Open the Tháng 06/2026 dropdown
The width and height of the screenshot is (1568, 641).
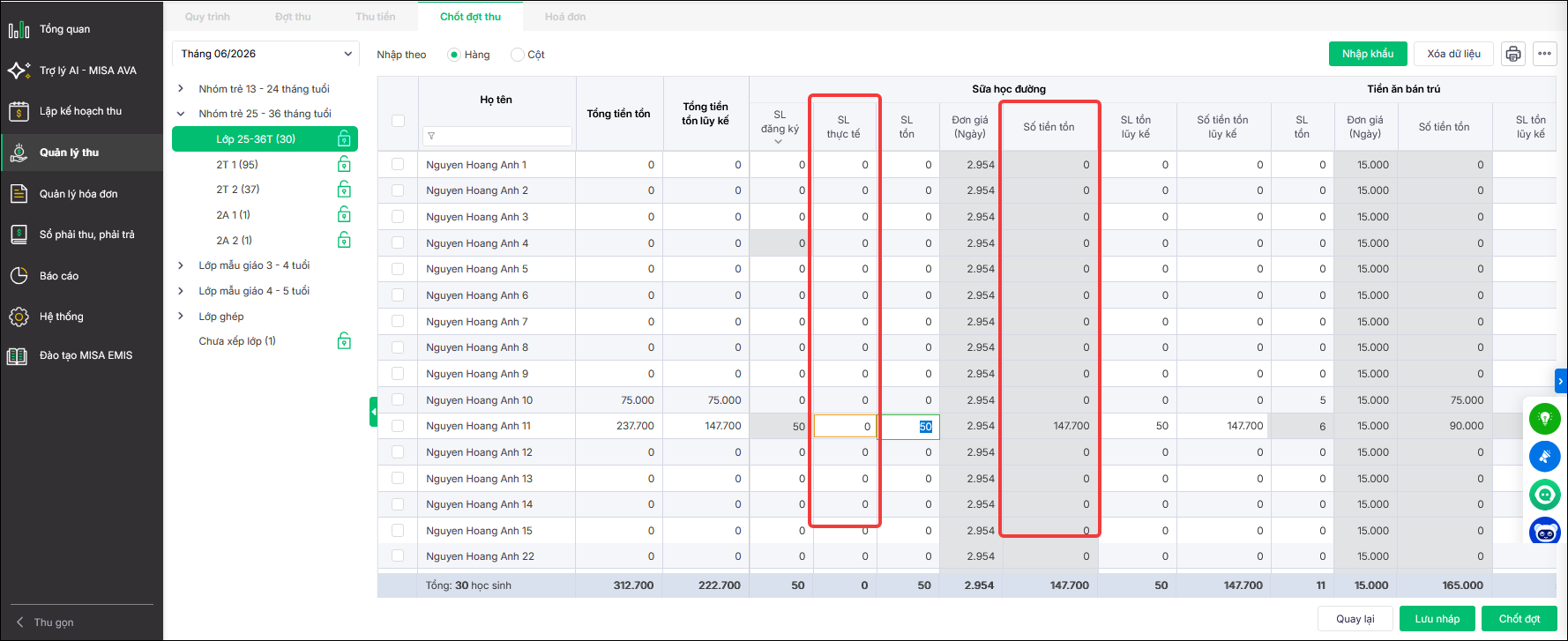(265, 54)
